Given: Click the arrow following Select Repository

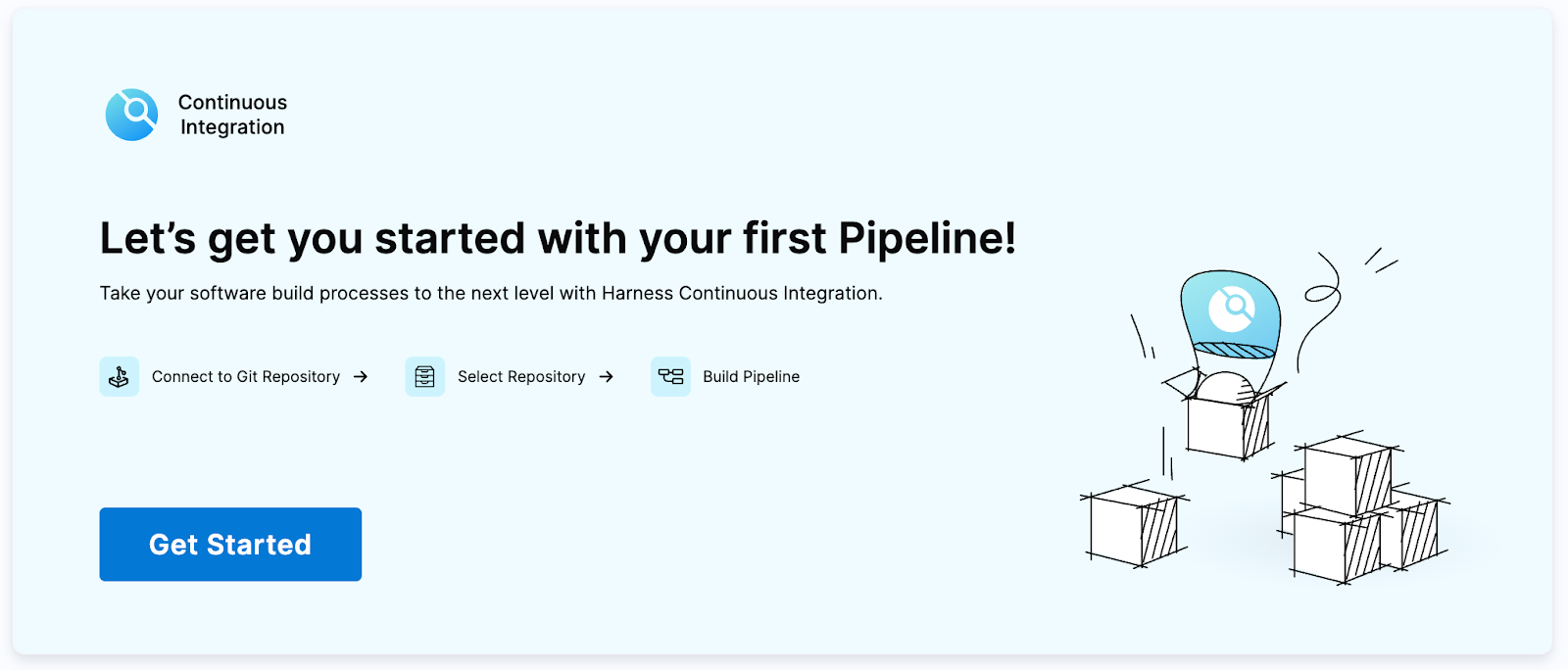Looking at the screenshot, I should point(607,376).
